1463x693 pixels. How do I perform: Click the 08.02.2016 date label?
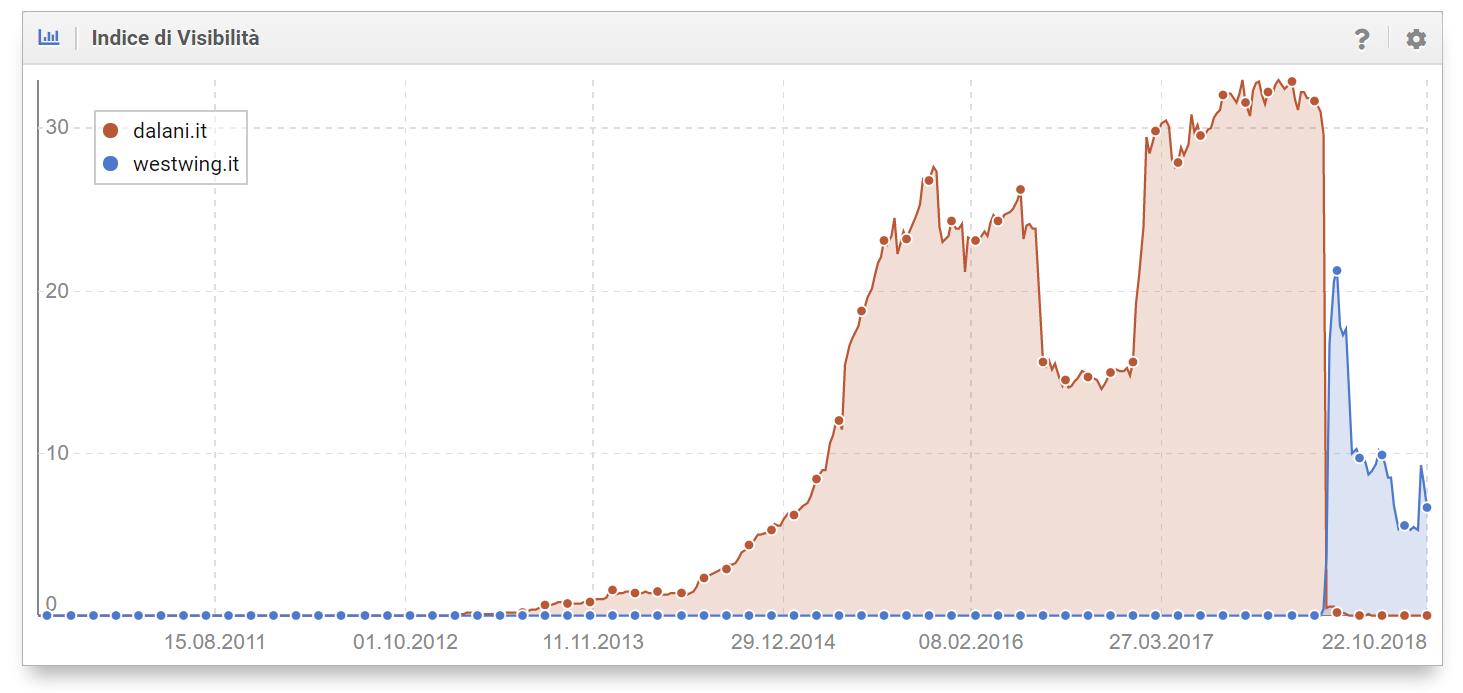coord(971,642)
